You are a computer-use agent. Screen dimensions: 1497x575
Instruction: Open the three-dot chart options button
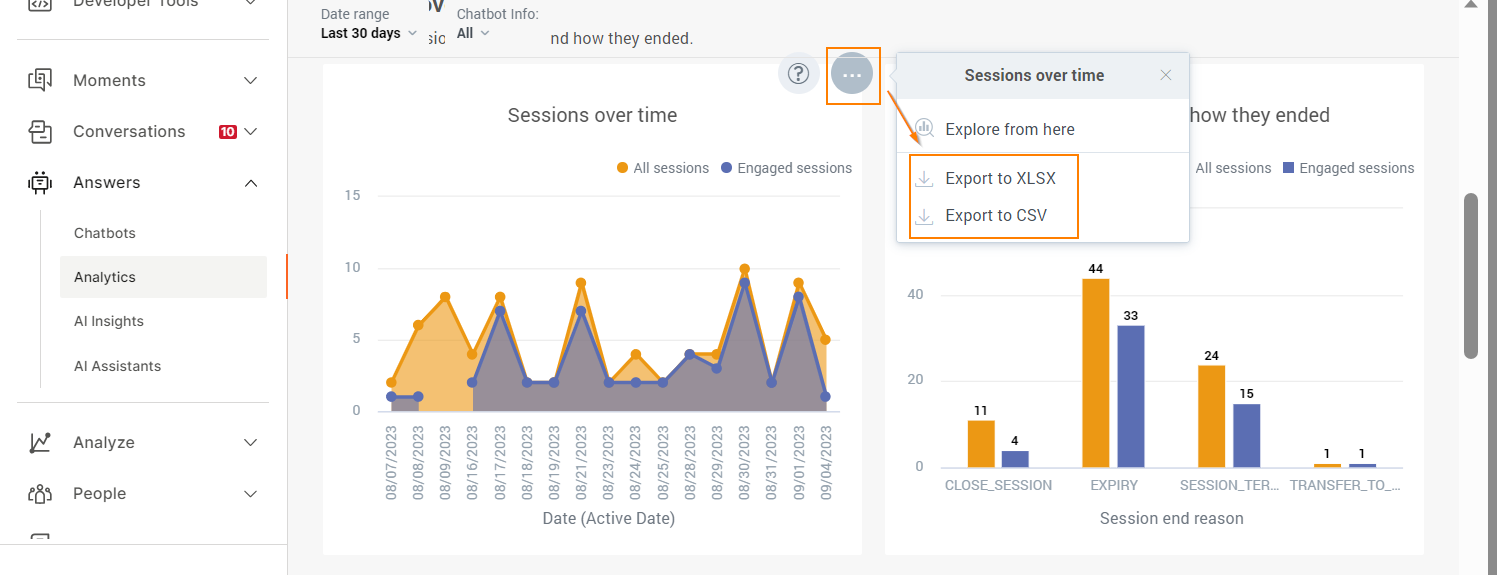click(852, 75)
